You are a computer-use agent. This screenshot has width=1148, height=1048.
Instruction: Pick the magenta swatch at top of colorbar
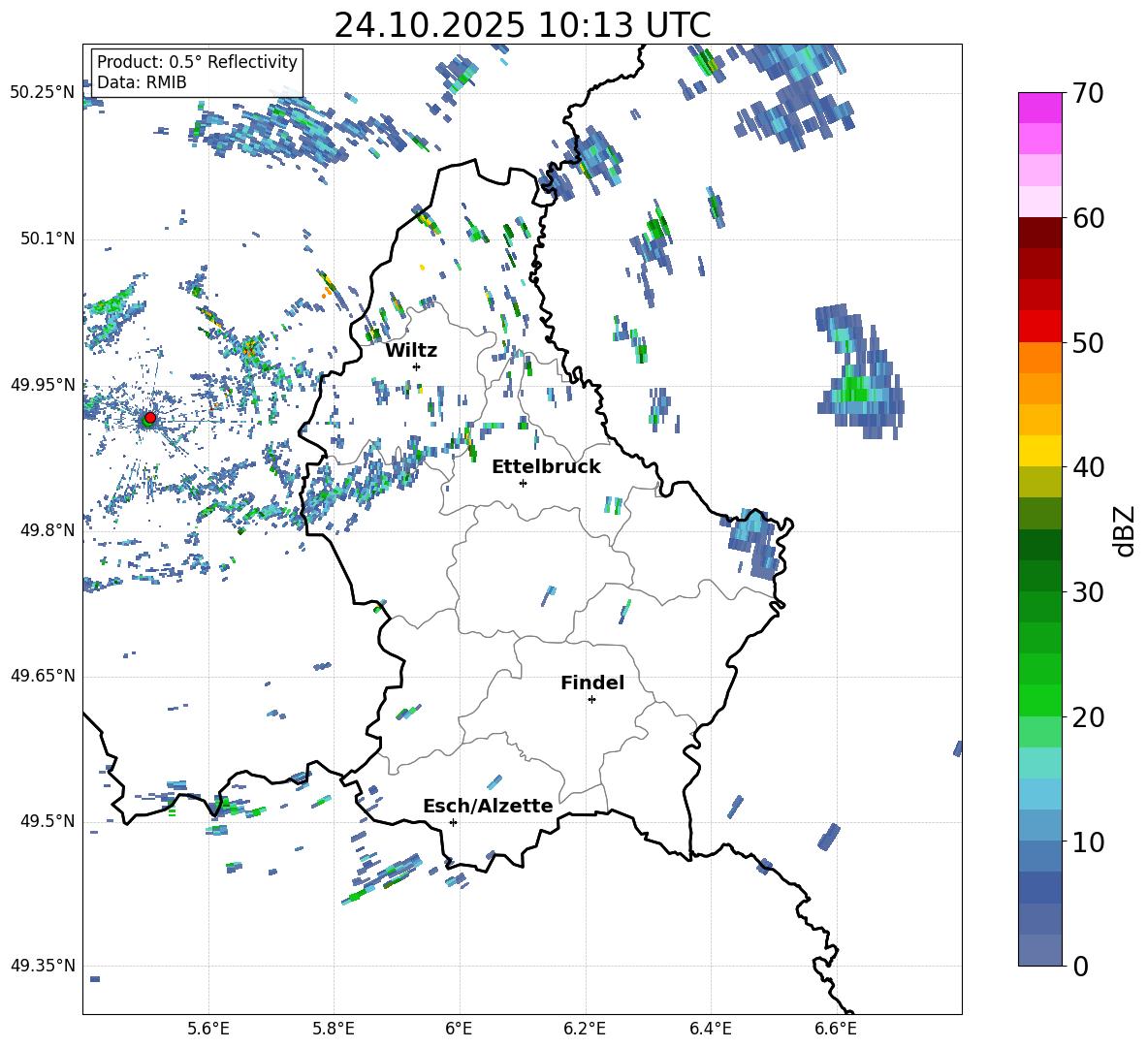(1040, 108)
